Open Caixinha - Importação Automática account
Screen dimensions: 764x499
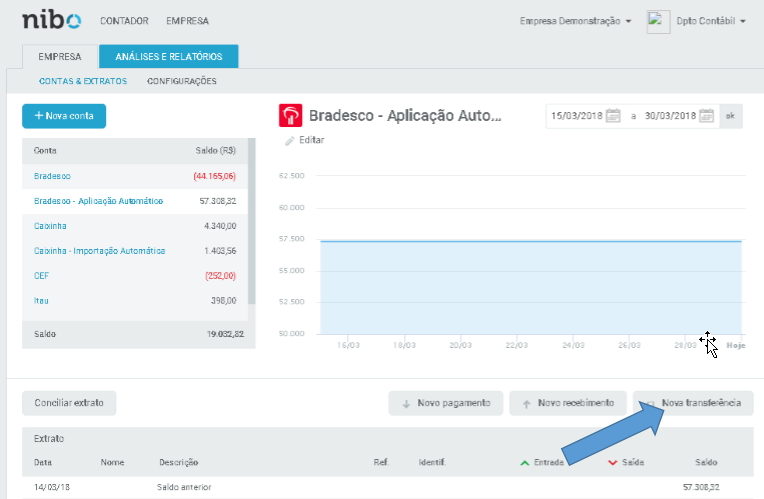coord(99,250)
